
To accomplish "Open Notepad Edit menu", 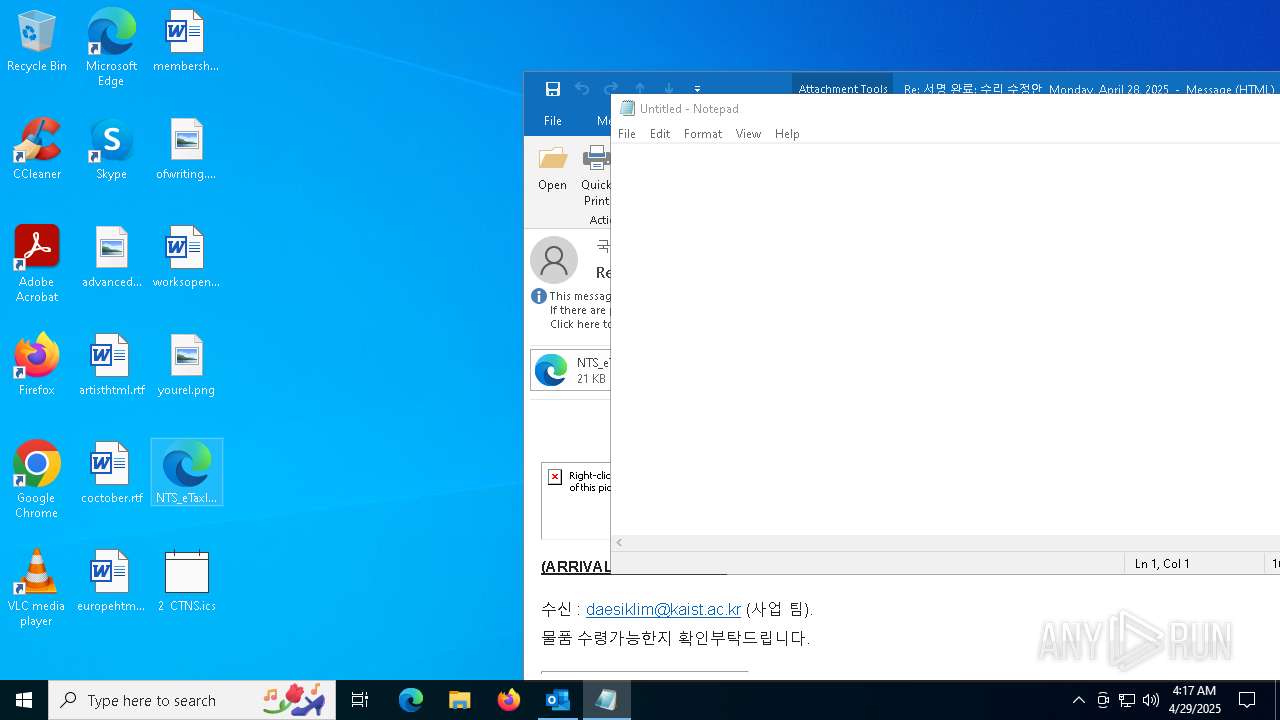I will [660, 134].
